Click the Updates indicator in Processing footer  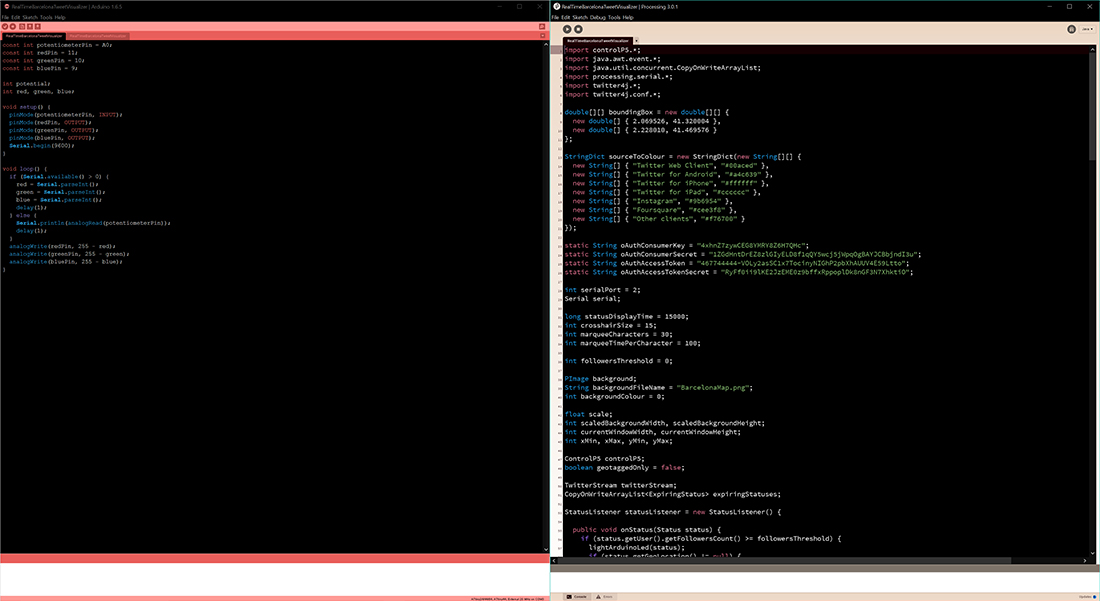coord(1087,597)
